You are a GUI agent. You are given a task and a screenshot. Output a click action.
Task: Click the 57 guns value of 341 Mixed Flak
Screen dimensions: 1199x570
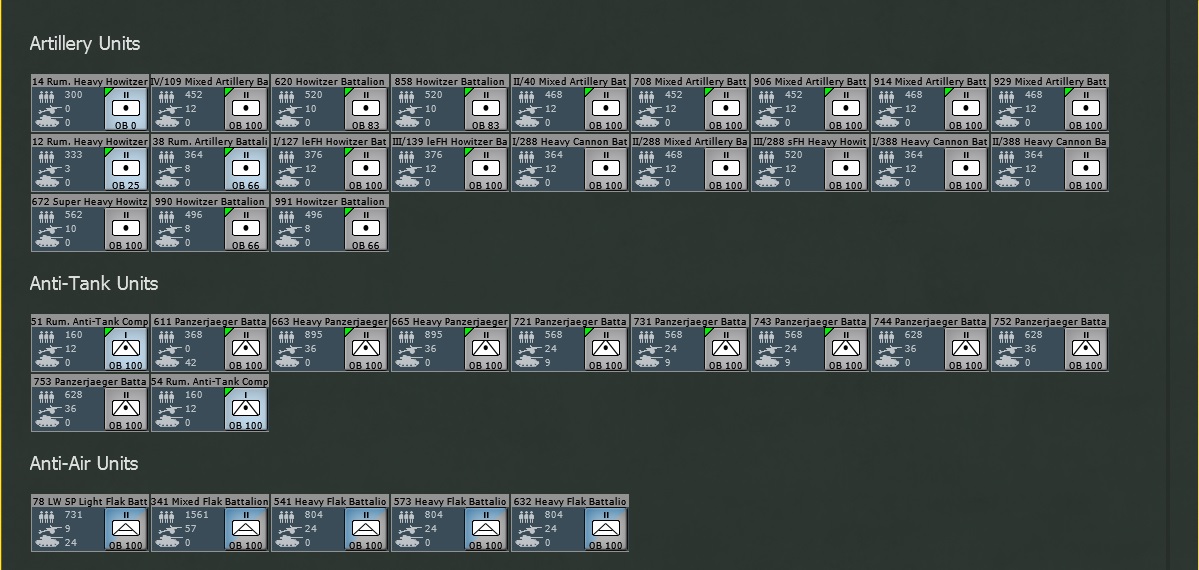click(x=190, y=529)
